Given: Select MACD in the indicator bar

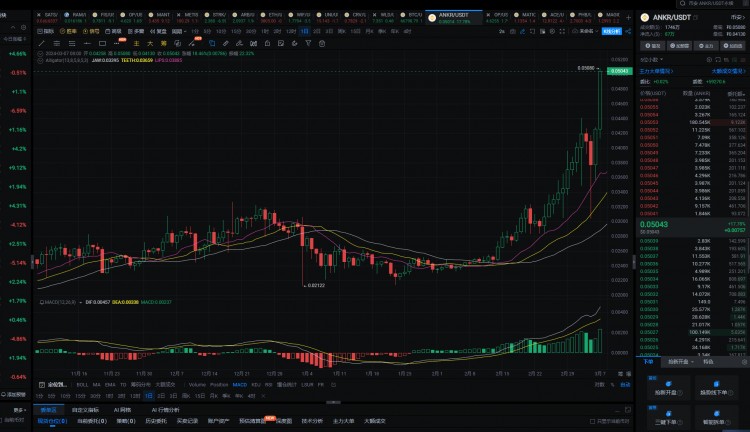Looking at the screenshot, I should coord(240,385).
